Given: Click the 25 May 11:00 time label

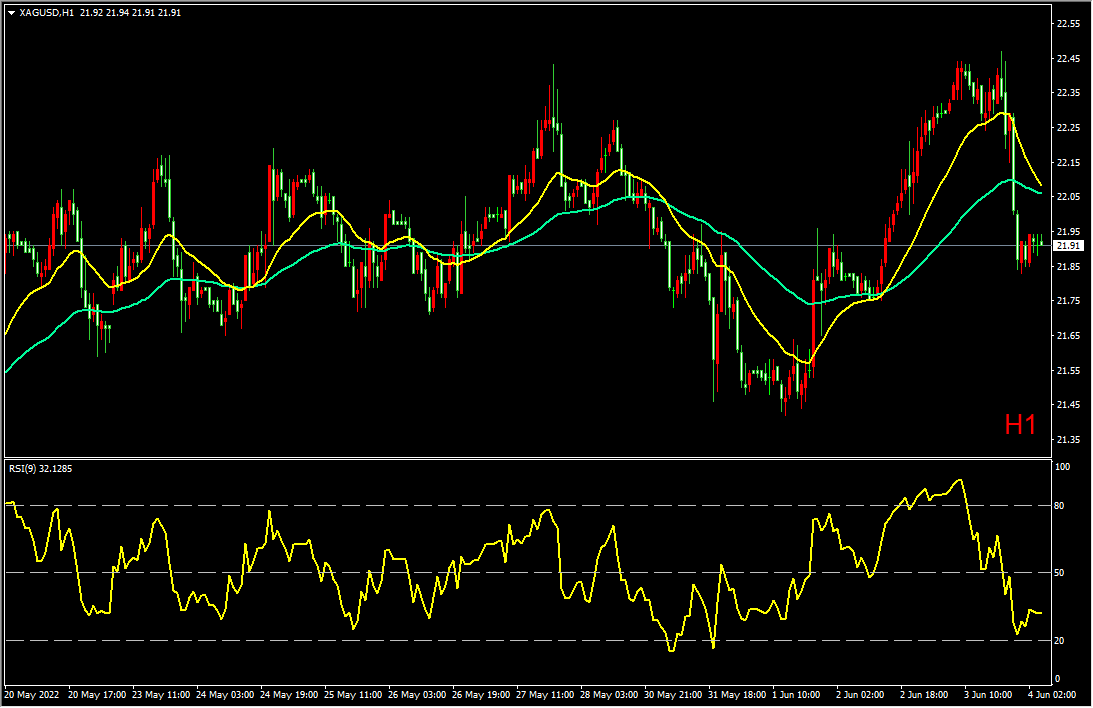Looking at the screenshot, I should 353,695.
